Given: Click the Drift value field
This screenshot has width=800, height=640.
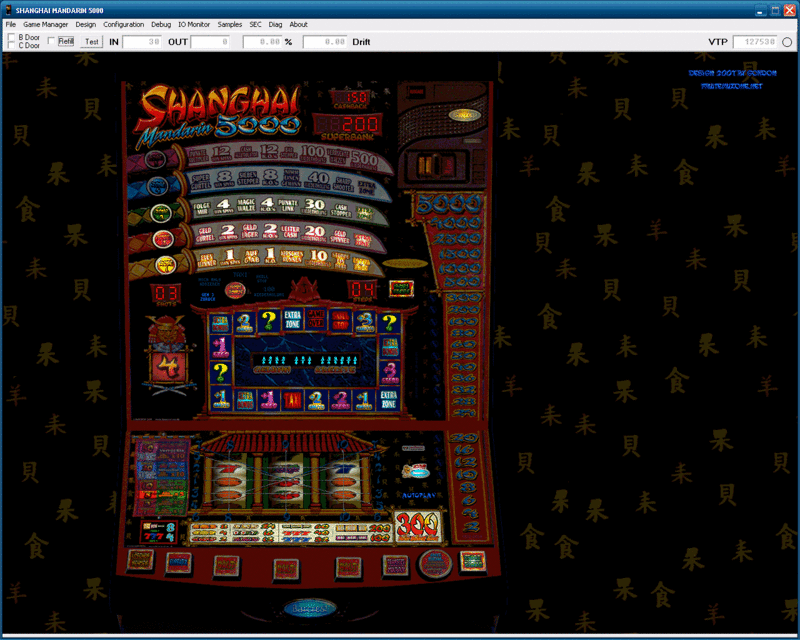Looking at the screenshot, I should coord(325,42).
